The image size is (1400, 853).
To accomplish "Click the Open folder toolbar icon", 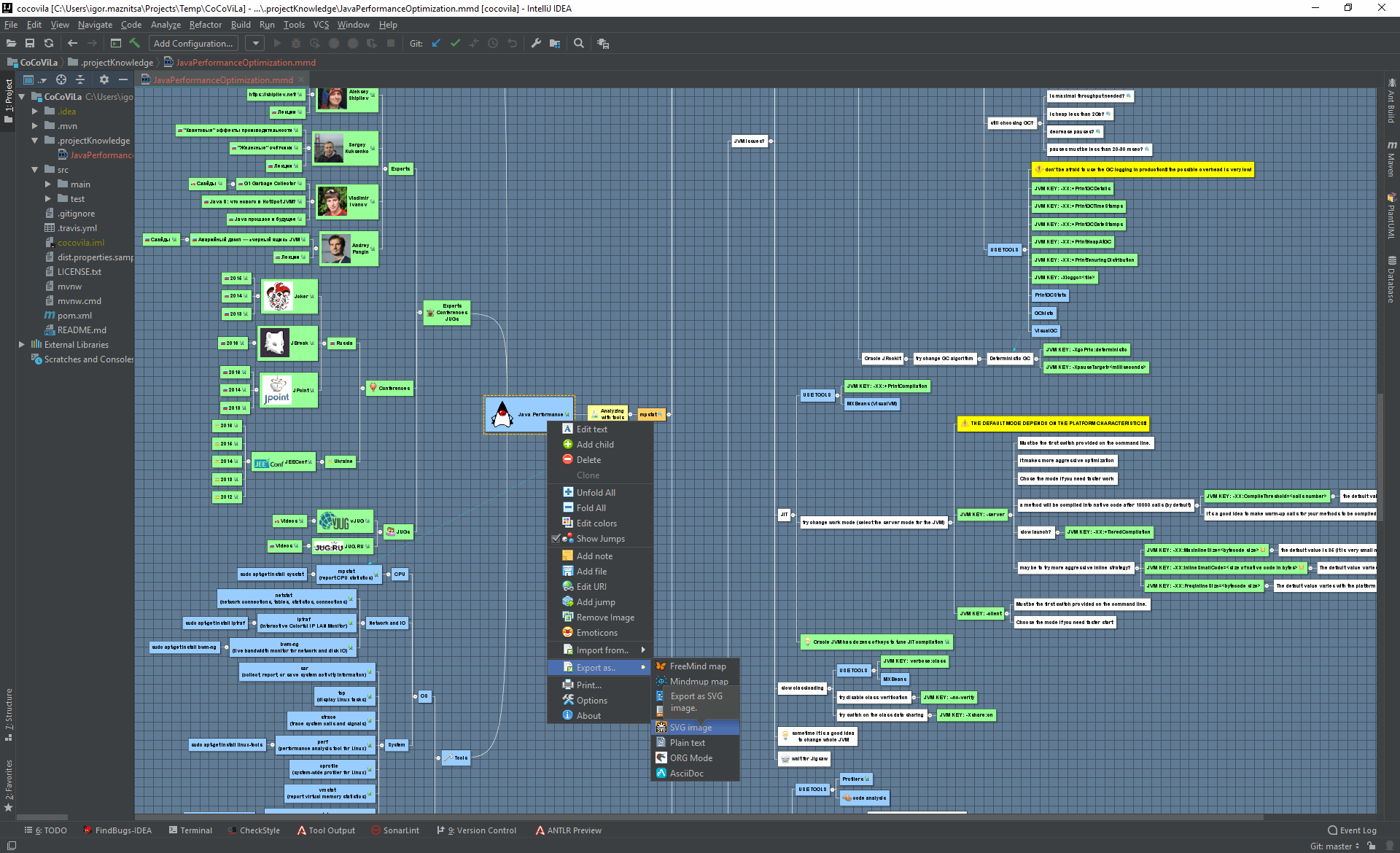I will pyautogui.click(x=11, y=44).
